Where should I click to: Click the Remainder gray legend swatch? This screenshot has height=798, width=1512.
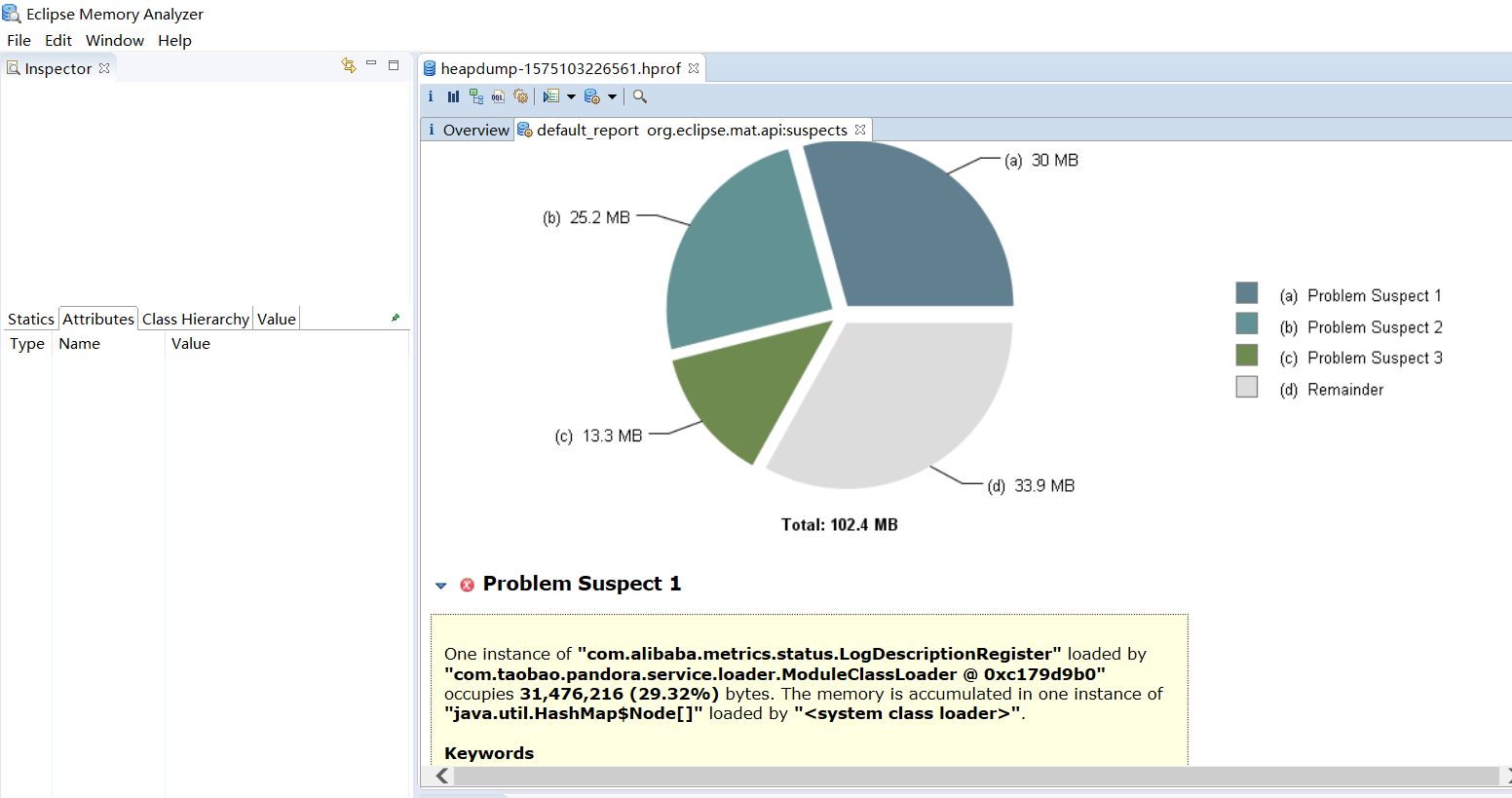point(1247,387)
